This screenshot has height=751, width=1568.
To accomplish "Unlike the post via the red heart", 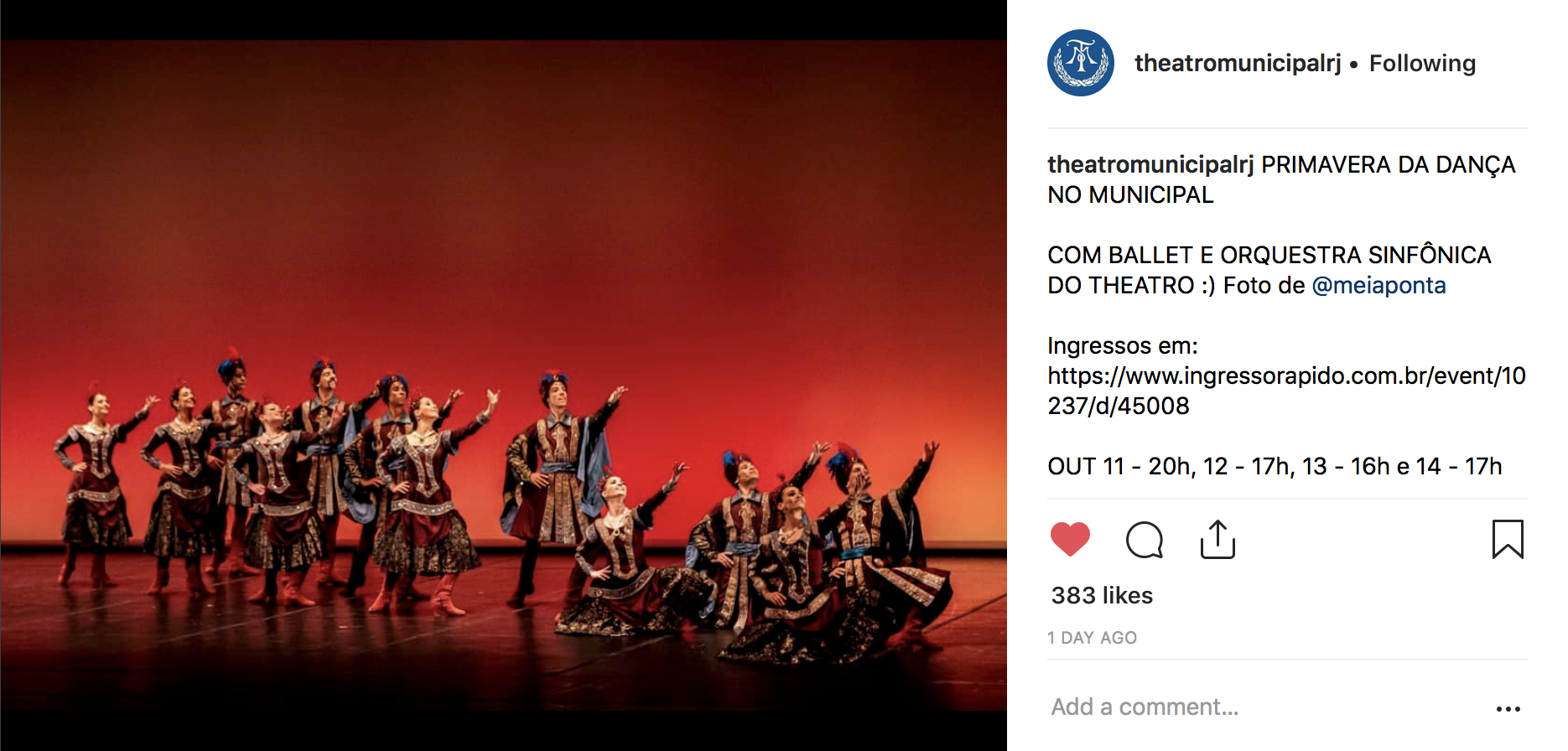I will point(1070,539).
